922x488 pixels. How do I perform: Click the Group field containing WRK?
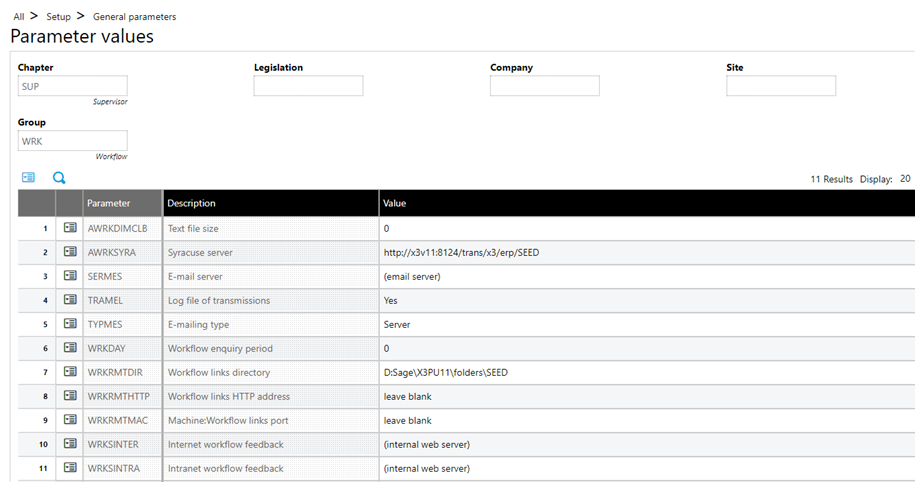pyautogui.click(x=72, y=141)
